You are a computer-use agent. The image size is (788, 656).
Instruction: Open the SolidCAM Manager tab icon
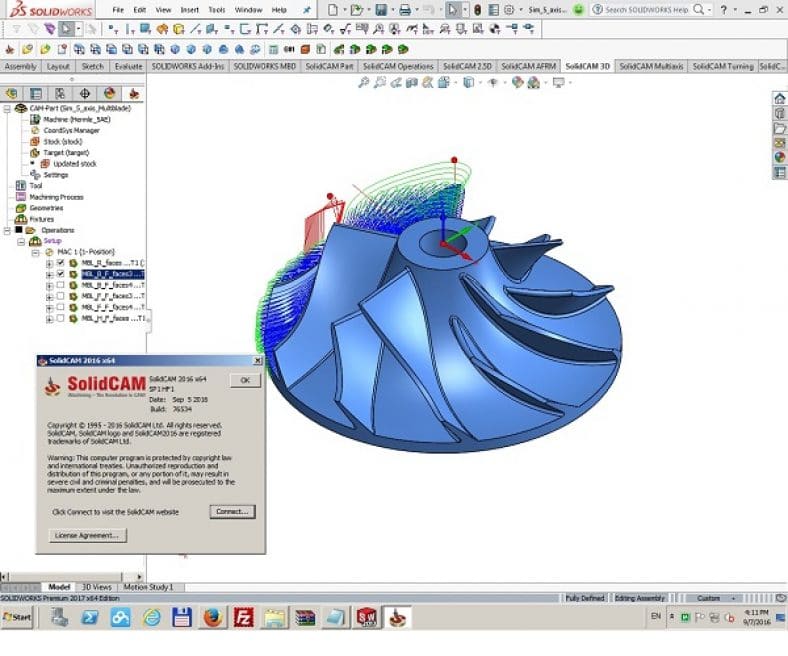133,93
